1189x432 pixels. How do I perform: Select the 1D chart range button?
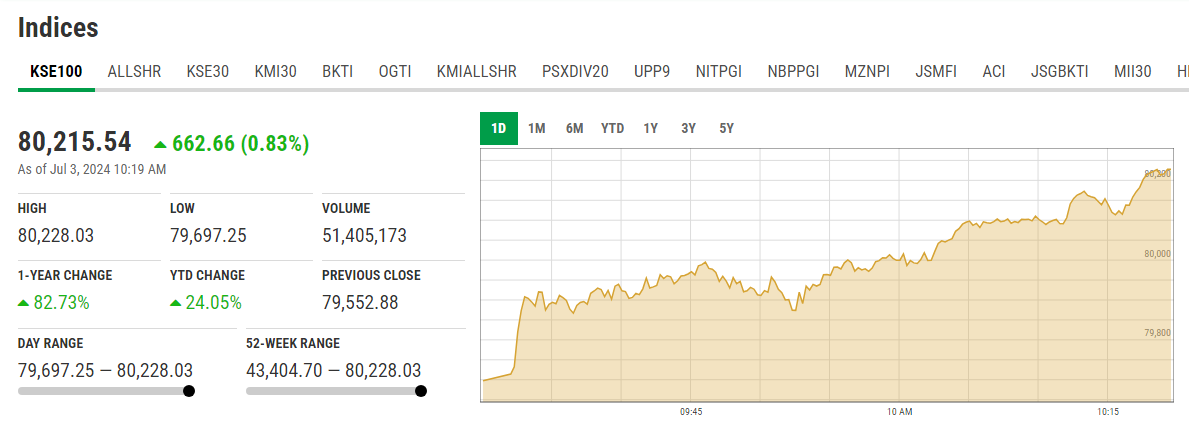[x=499, y=129]
